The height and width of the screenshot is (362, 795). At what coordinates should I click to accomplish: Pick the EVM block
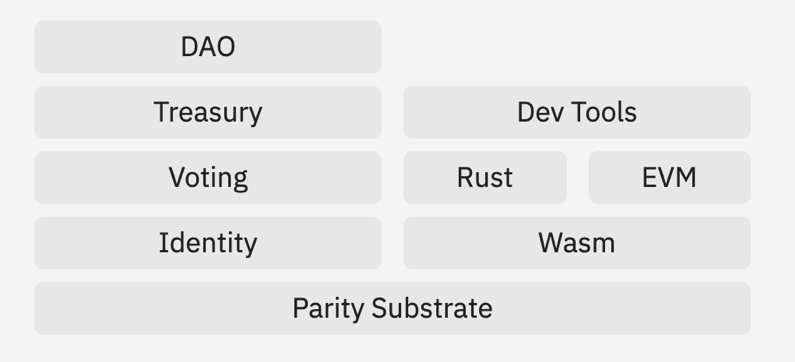(x=670, y=177)
